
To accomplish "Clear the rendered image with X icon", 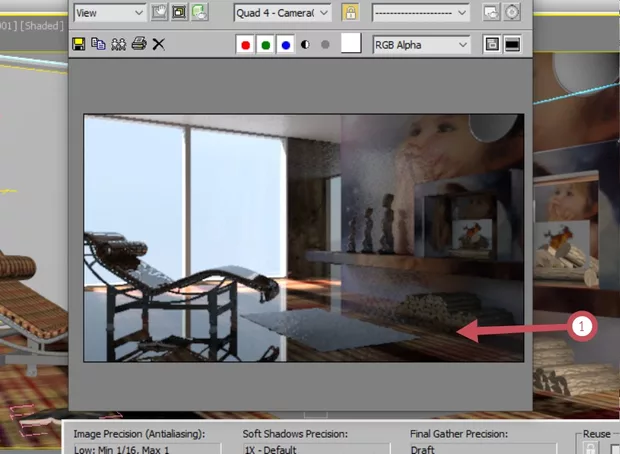I will click(158, 45).
